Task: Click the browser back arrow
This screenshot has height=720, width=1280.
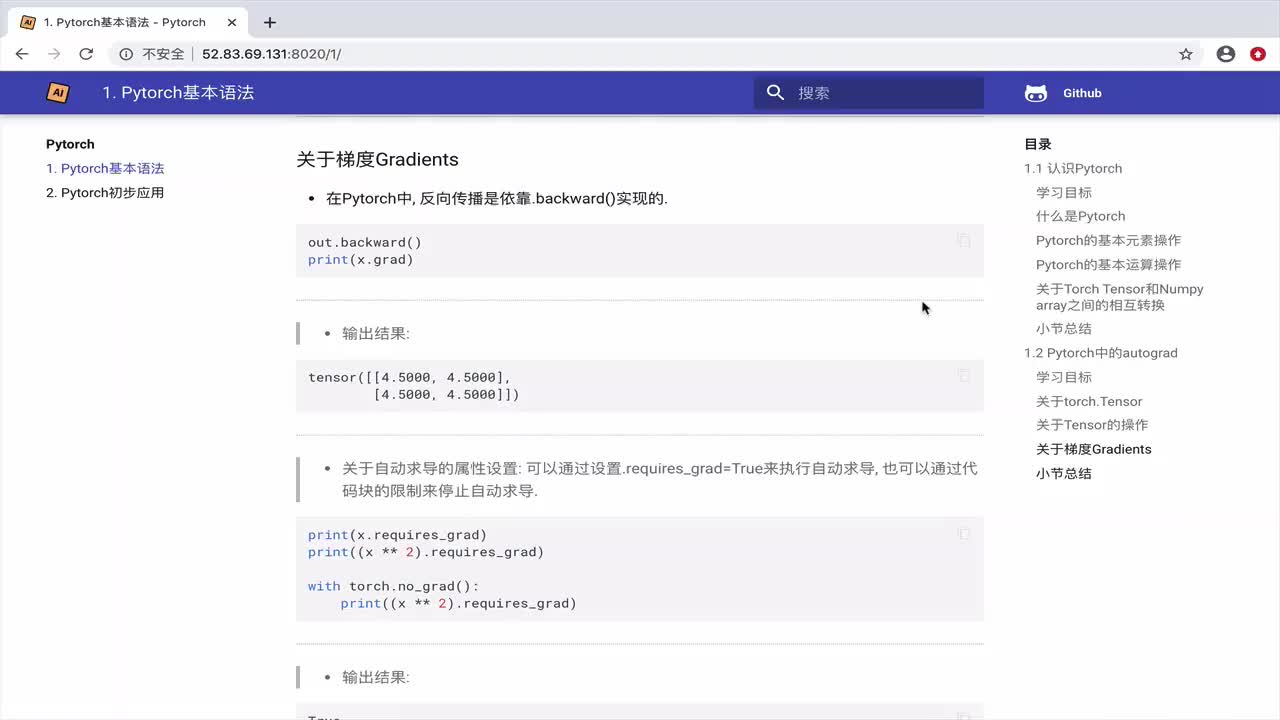Action: click(22, 54)
